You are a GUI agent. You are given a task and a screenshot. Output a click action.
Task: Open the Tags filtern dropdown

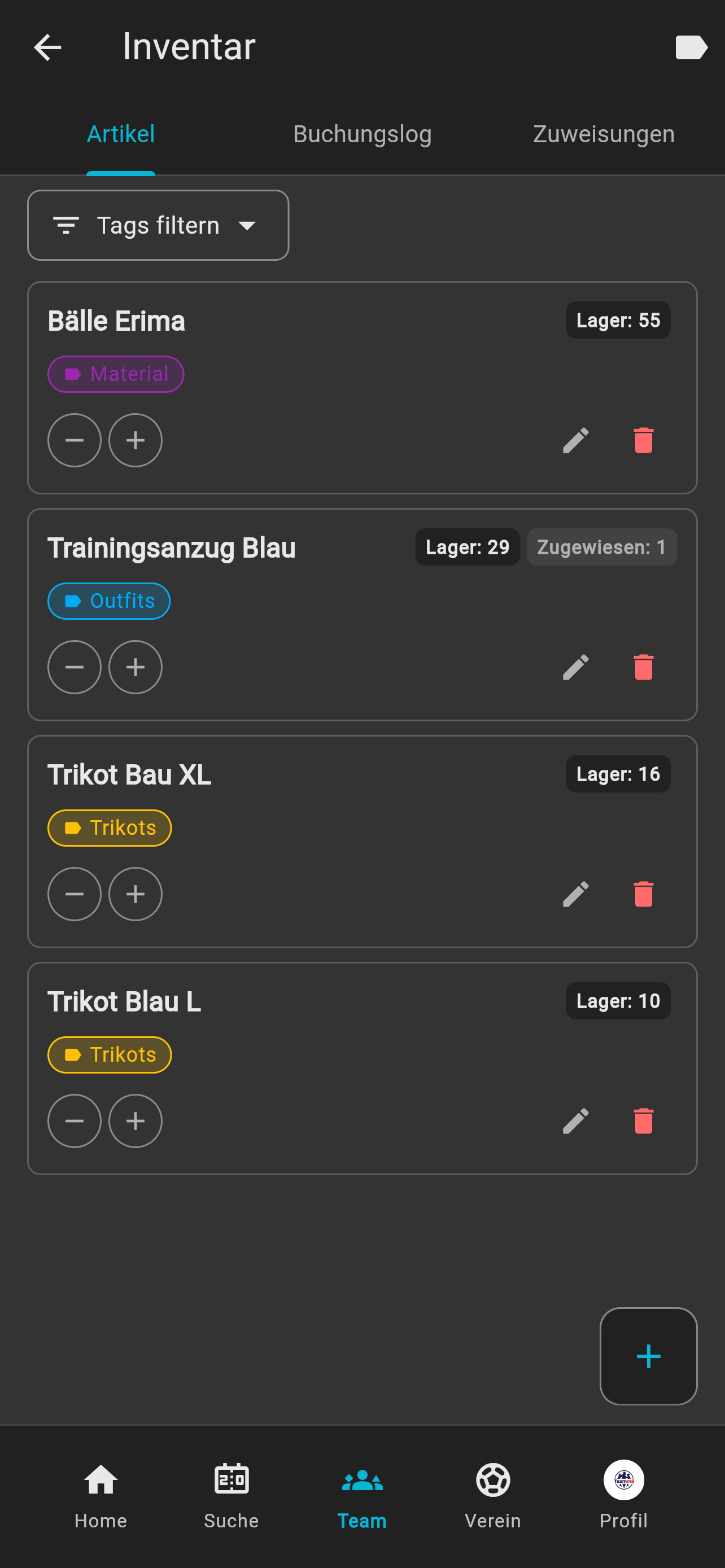(x=158, y=225)
